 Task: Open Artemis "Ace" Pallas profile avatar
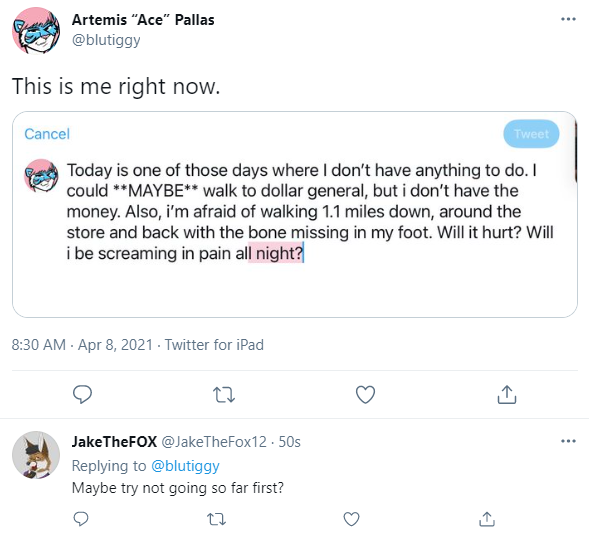36,30
